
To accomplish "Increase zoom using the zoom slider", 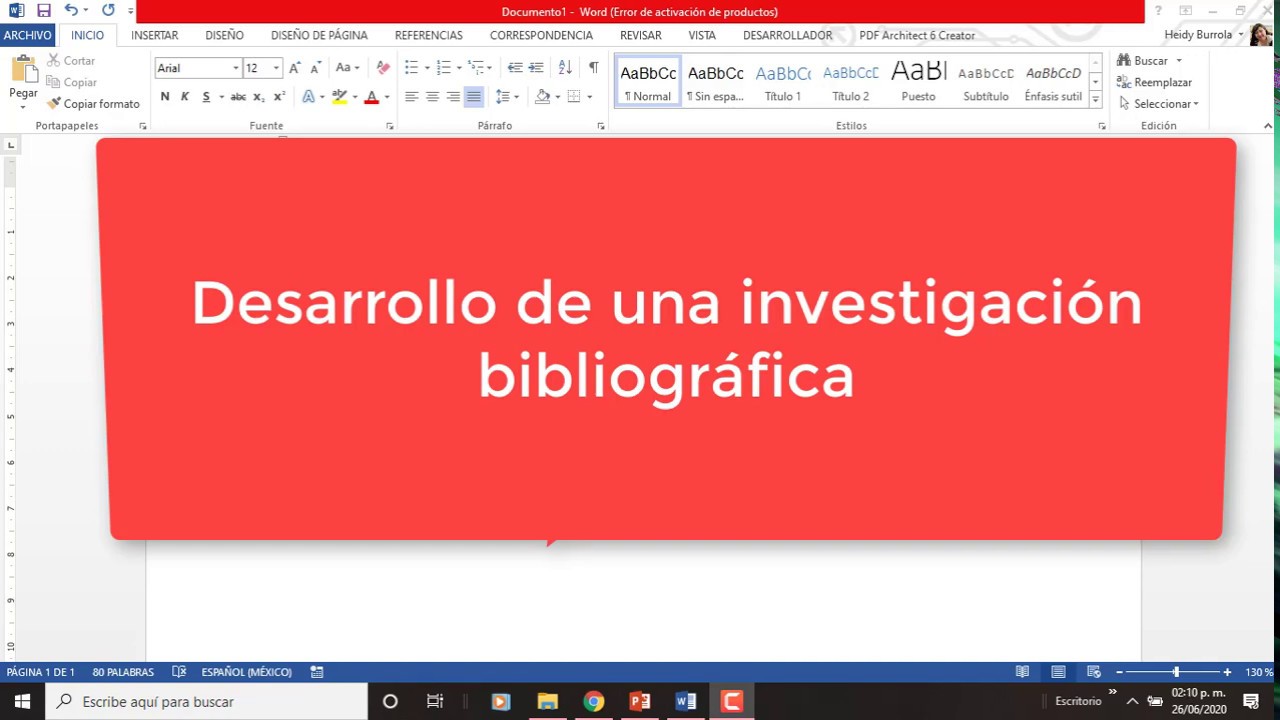I will pyautogui.click(x=1227, y=672).
